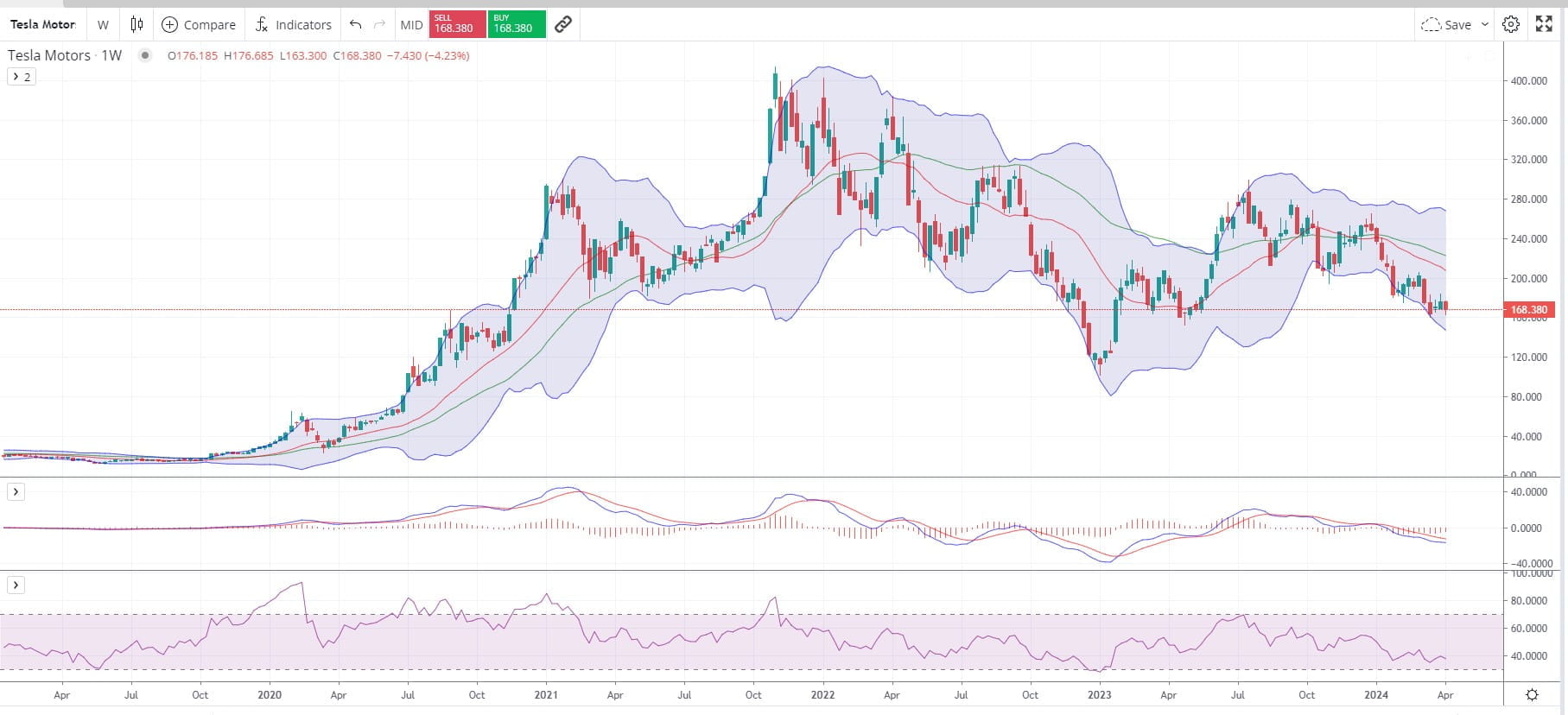The width and height of the screenshot is (1568, 715).
Task: Click the 40.0000 MACD axis label
Action: tap(1529, 492)
